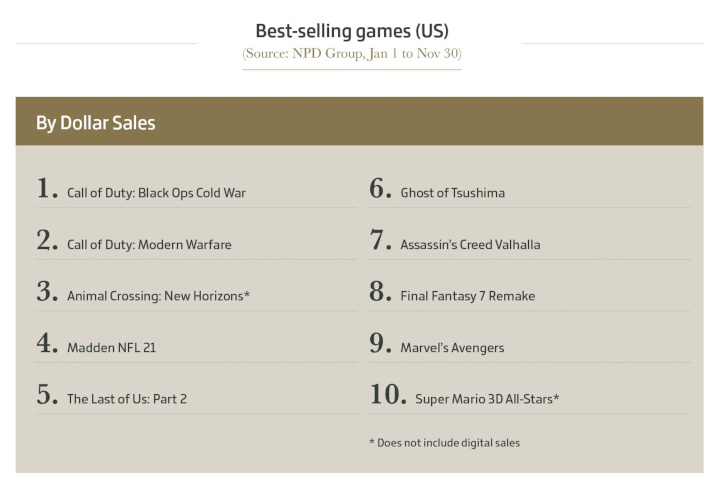
Task: Select the rank number 8
Action: click(380, 293)
